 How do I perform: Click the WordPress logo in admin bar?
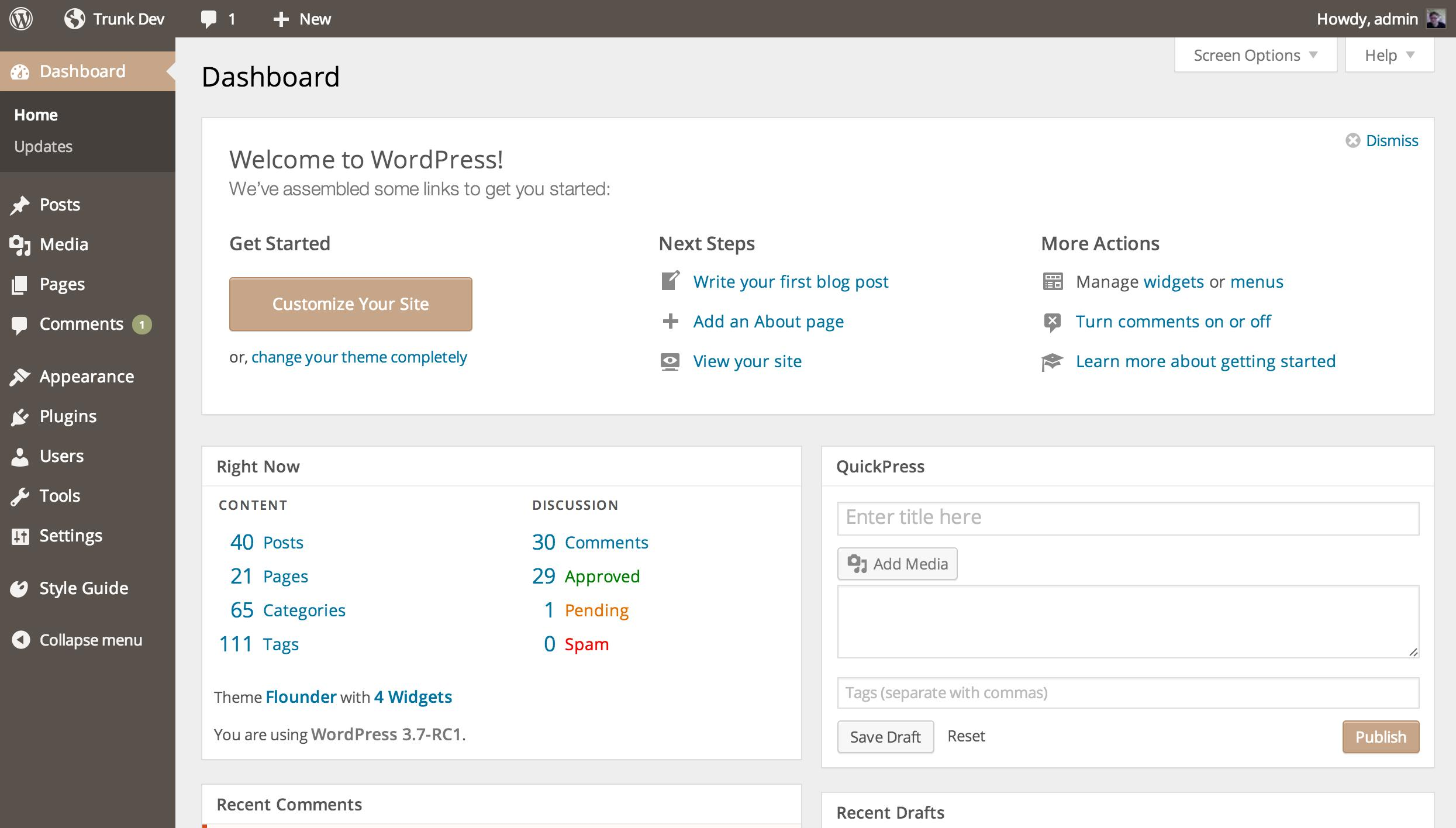click(21, 19)
